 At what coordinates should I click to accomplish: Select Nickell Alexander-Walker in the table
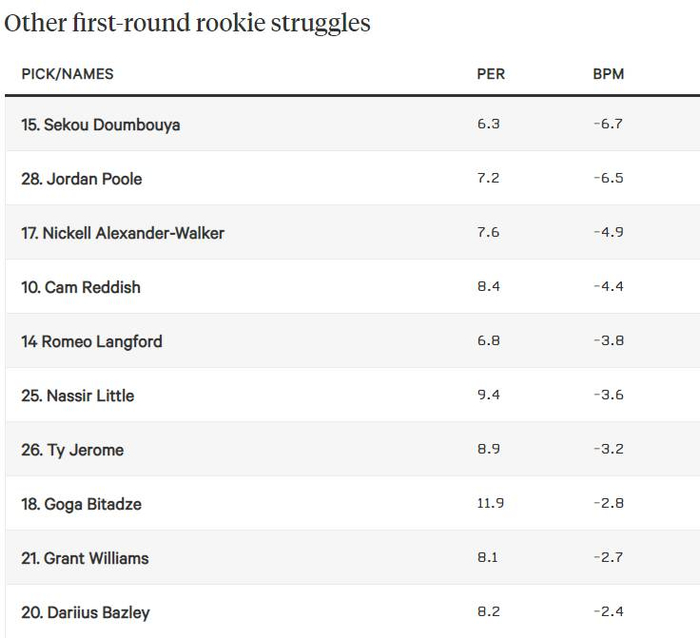tap(122, 233)
